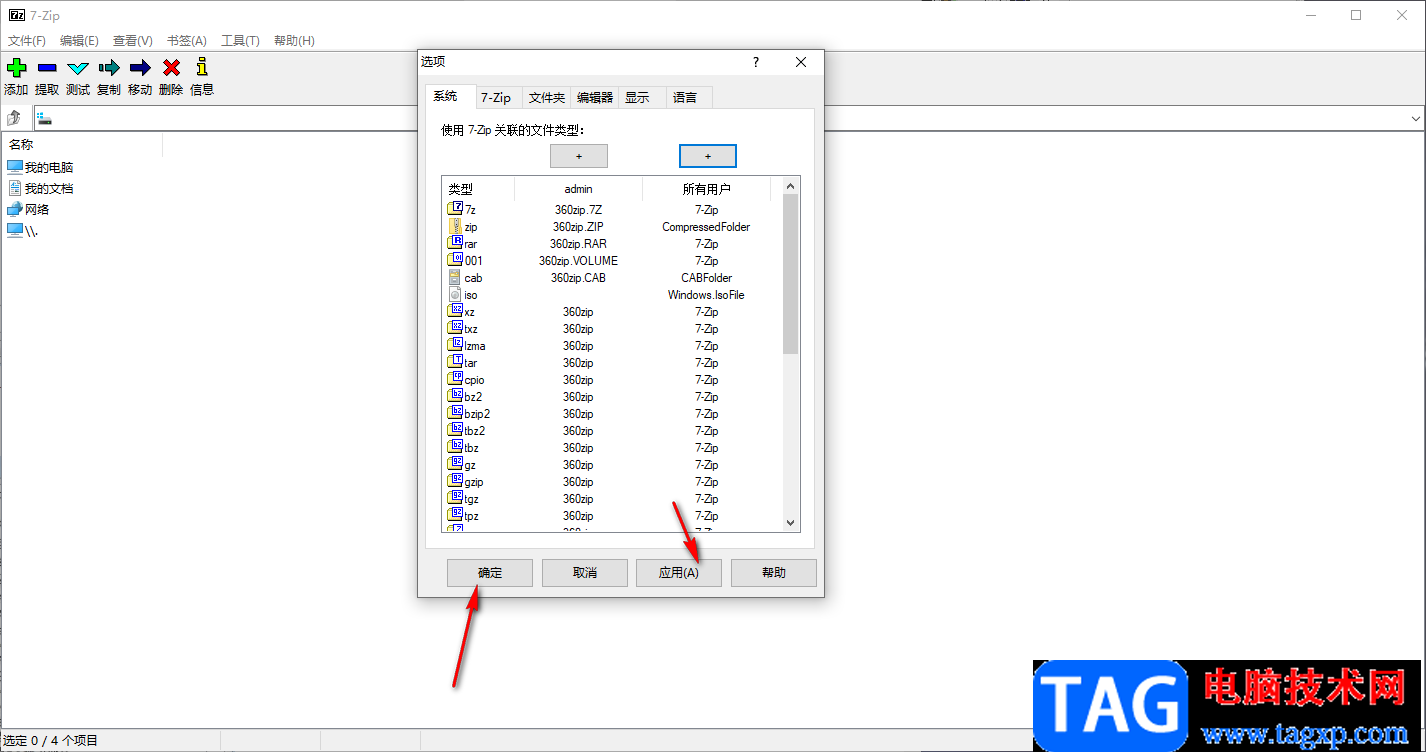
Task: Switch to the 编辑器 tab
Action: (595, 97)
